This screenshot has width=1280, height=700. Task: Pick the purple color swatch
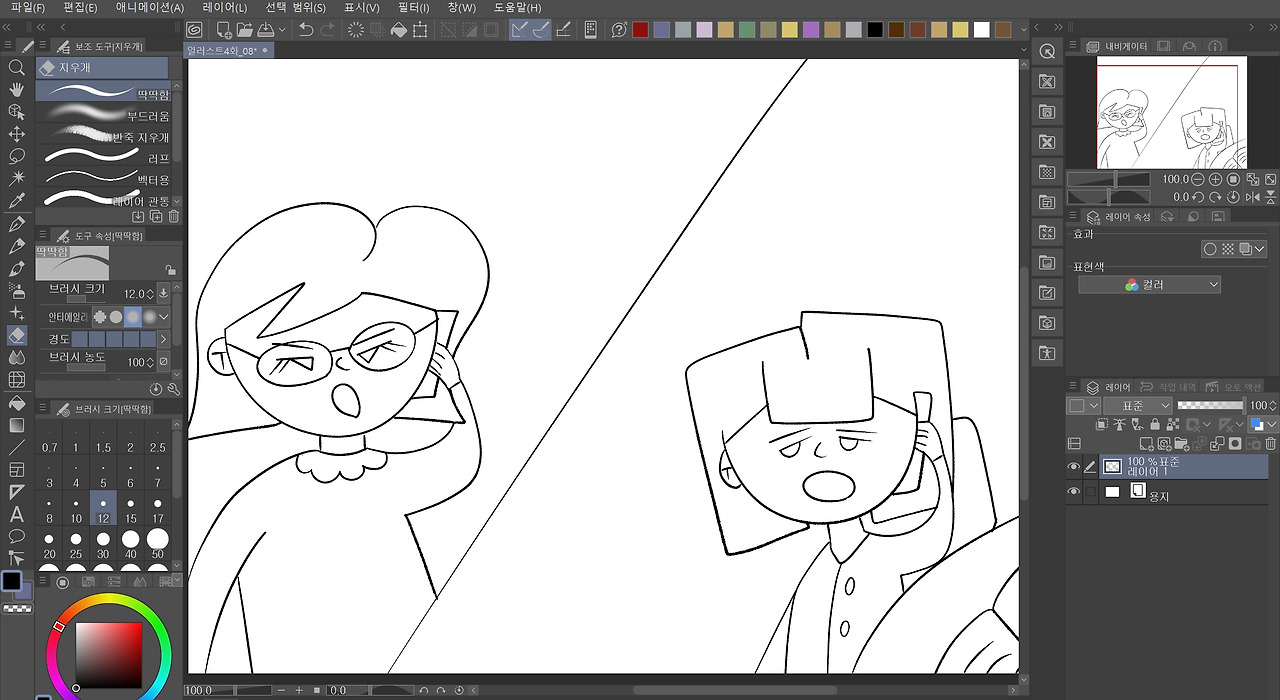pos(811,30)
